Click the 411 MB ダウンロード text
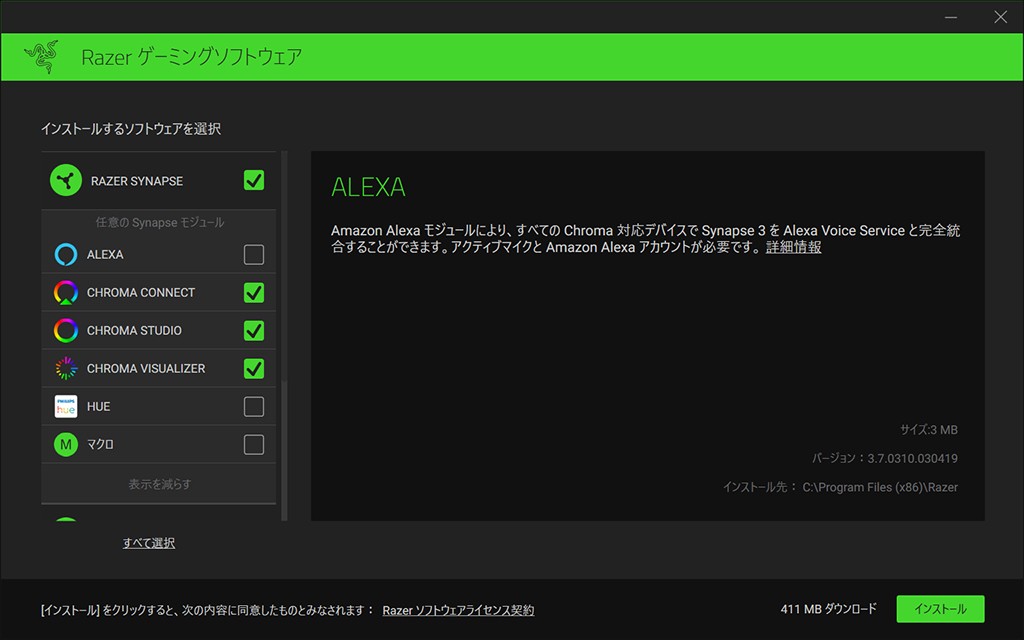 point(829,609)
